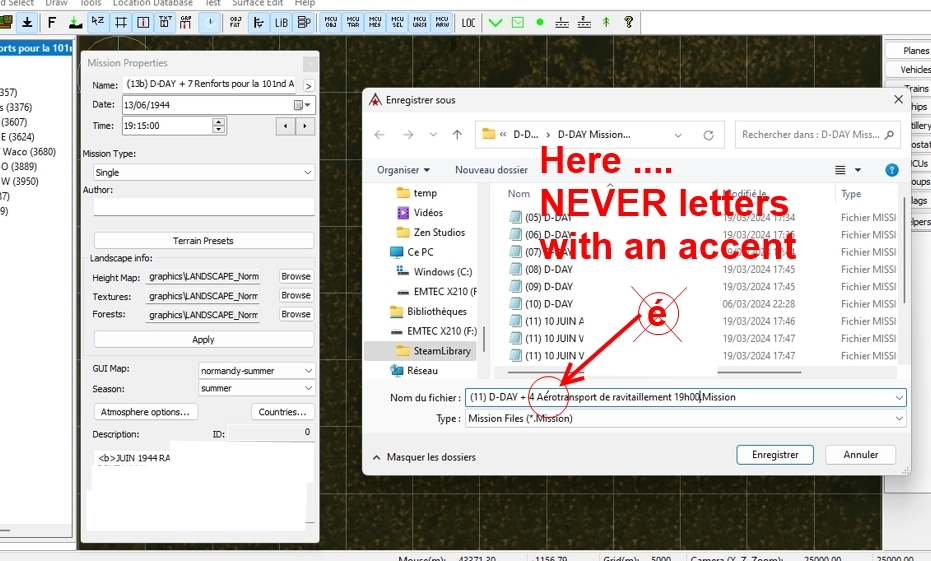Collapse folders with Masquer les dossiers
The width and height of the screenshot is (931, 561).
(x=425, y=457)
